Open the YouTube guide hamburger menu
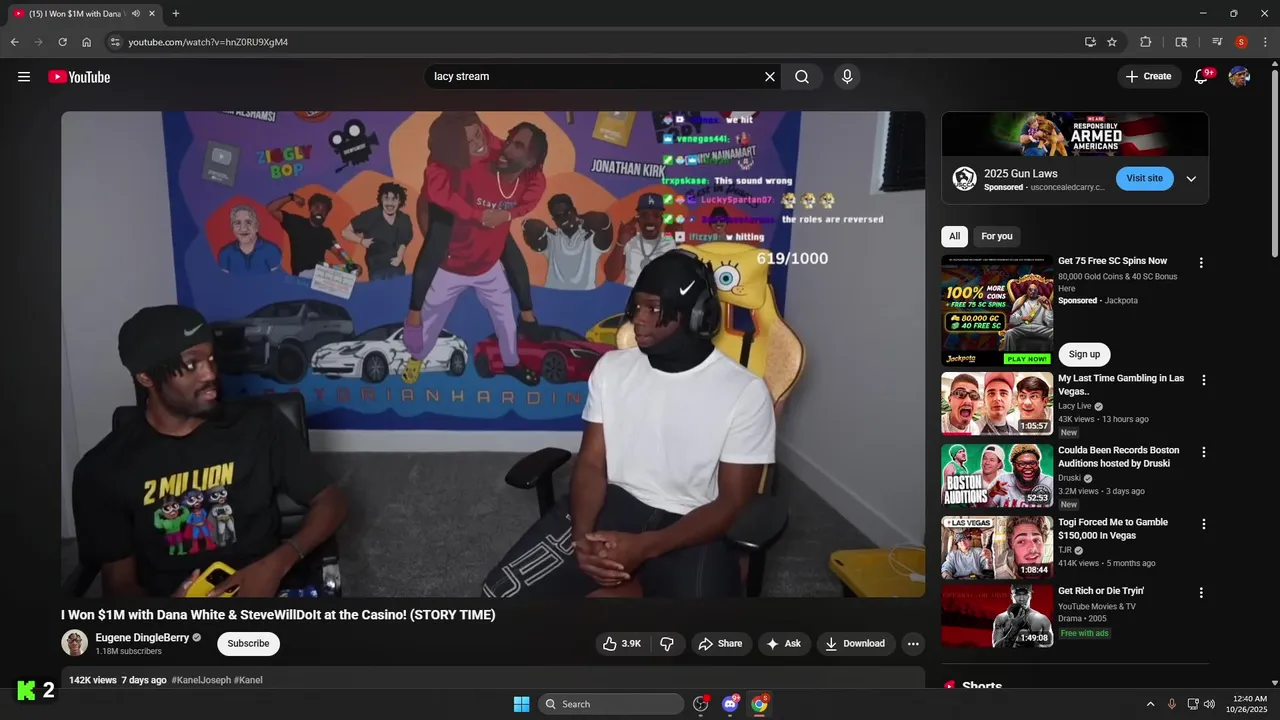This screenshot has width=1280, height=720. click(x=24, y=77)
